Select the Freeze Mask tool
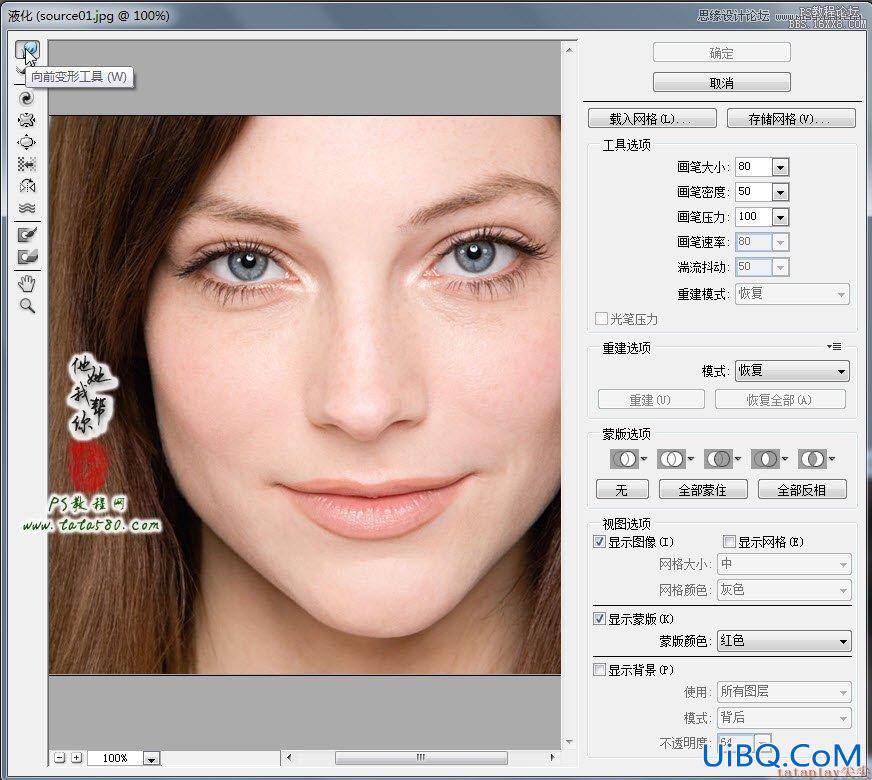 (27, 235)
